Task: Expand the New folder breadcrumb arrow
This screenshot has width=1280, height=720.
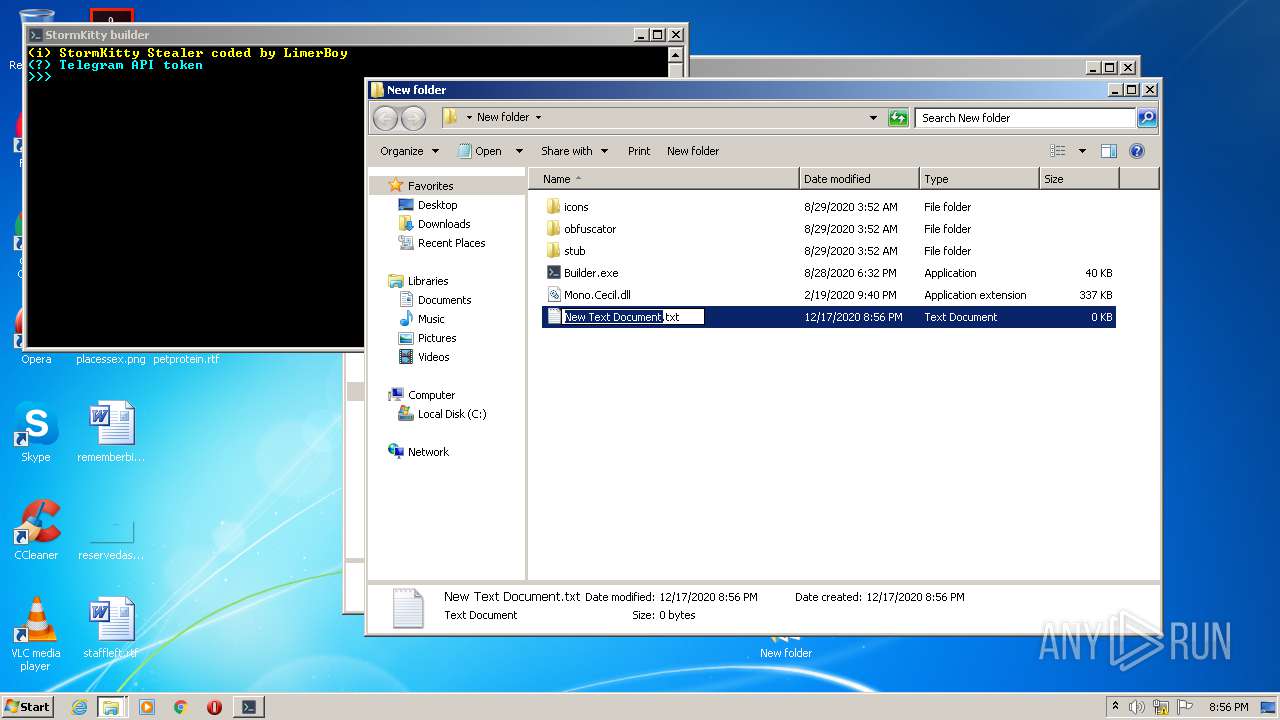Action: point(538,118)
